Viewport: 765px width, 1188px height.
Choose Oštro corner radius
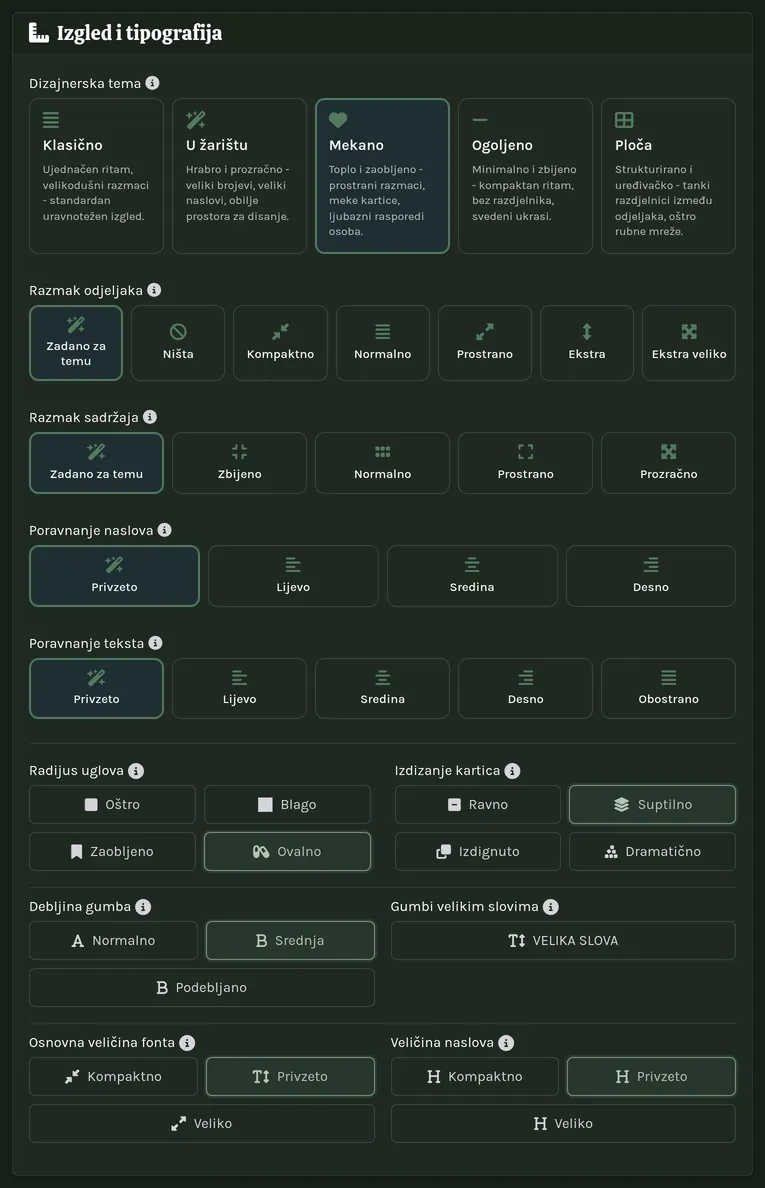pos(112,805)
